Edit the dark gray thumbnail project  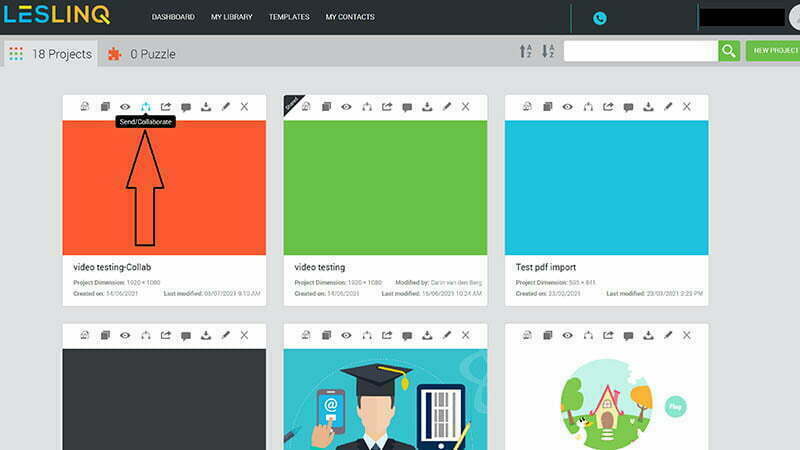226,335
